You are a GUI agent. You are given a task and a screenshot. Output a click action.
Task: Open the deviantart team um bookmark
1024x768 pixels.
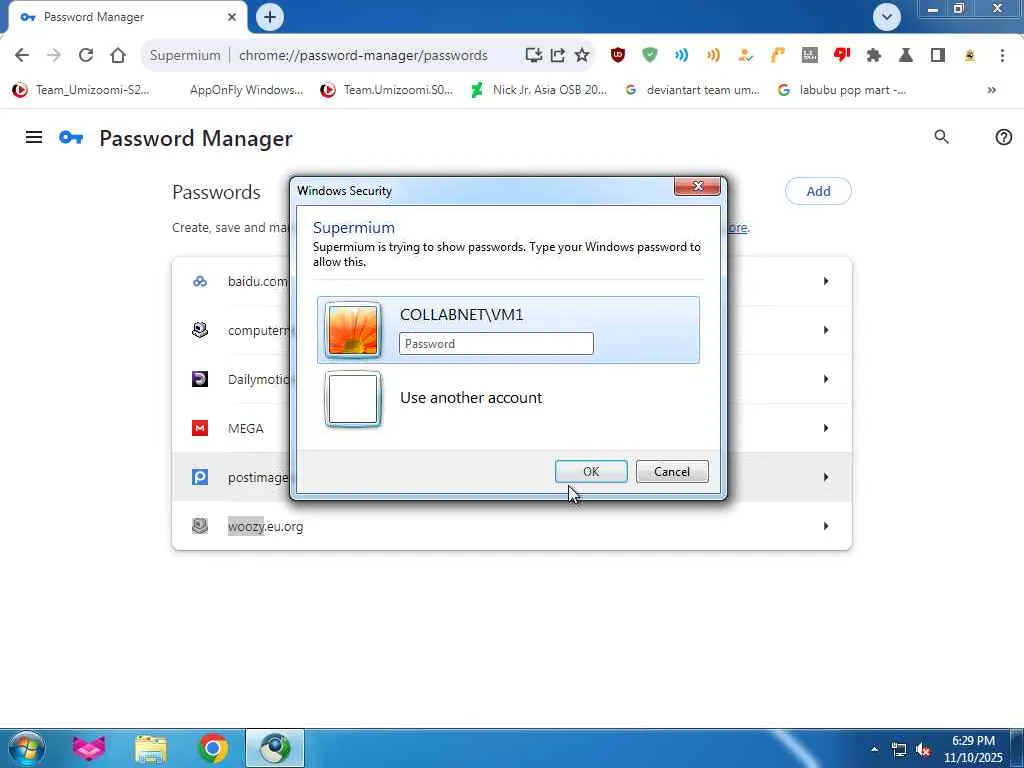click(x=693, y=90)
